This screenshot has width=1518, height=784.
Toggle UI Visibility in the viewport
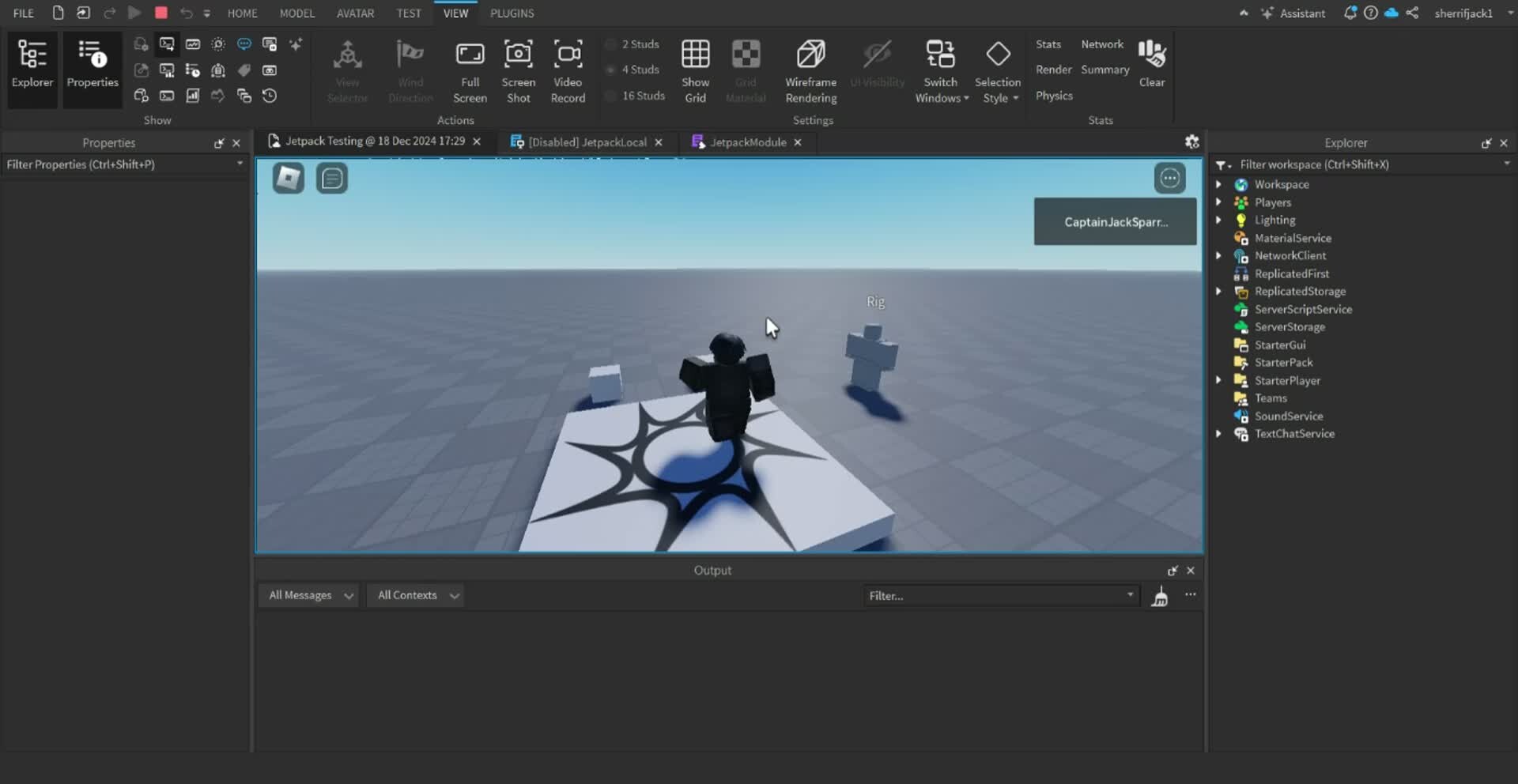[877, 70]
